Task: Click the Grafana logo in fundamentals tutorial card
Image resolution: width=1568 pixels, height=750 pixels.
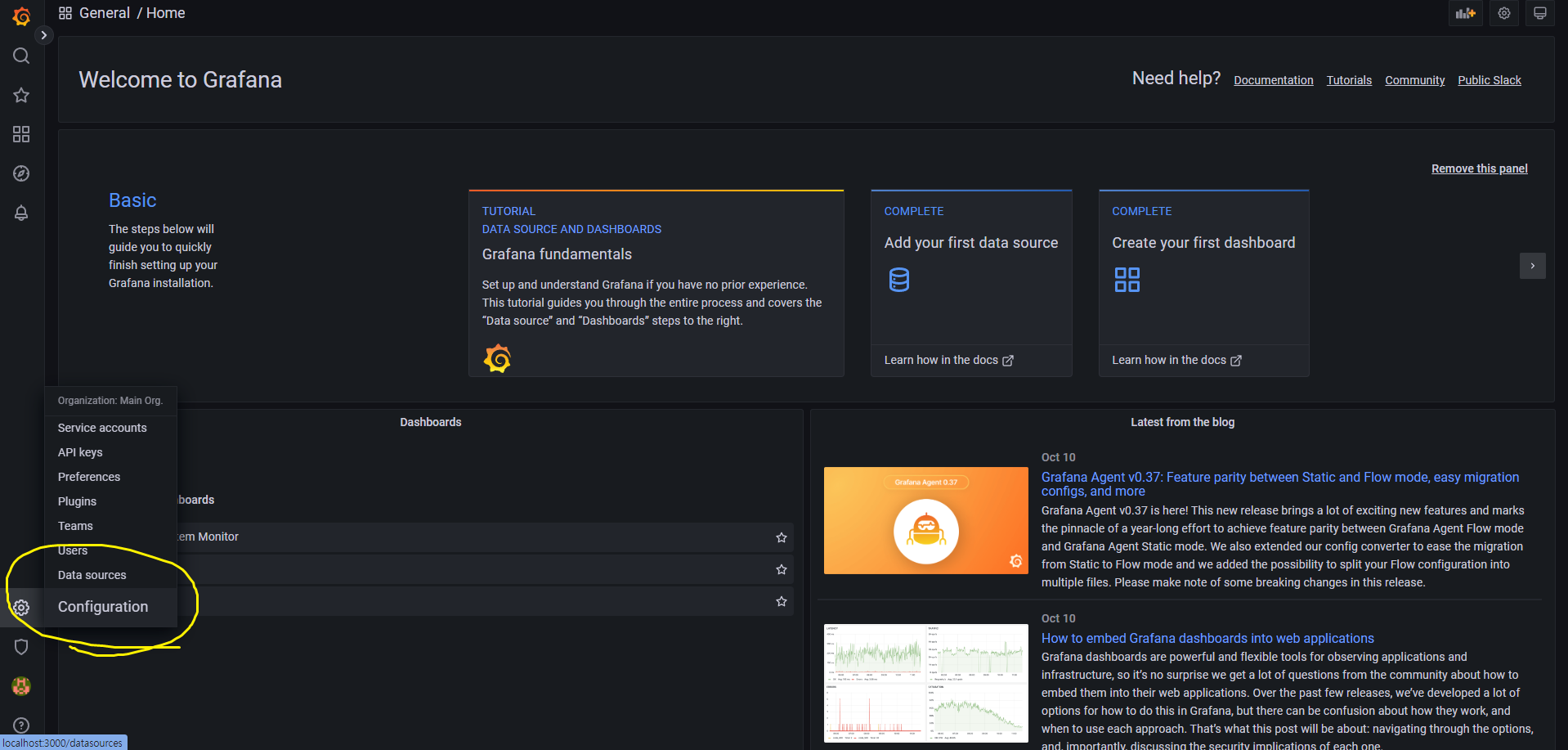Action: (x=497, y=358)
